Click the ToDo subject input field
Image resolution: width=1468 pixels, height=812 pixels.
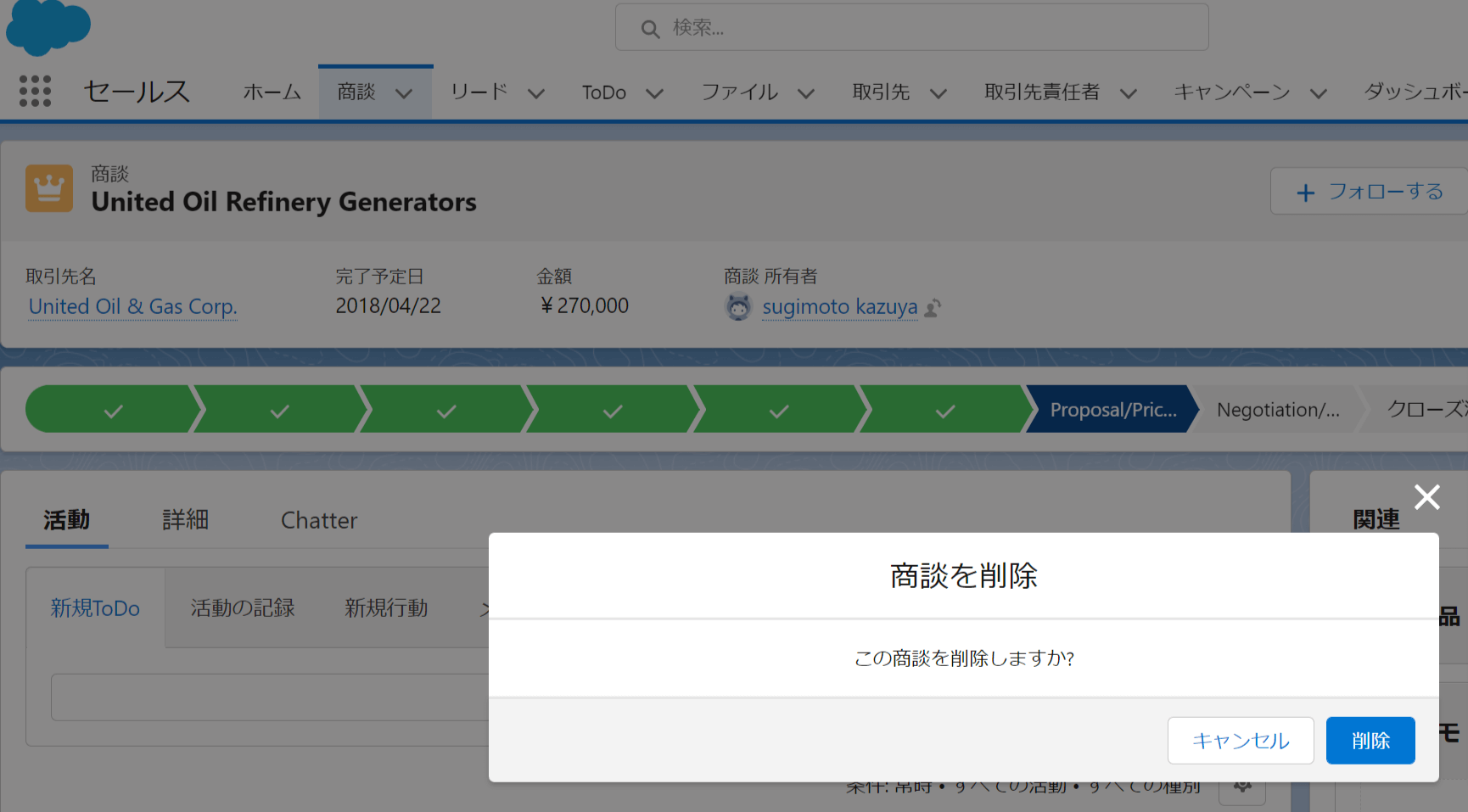[x=270, y=697]
